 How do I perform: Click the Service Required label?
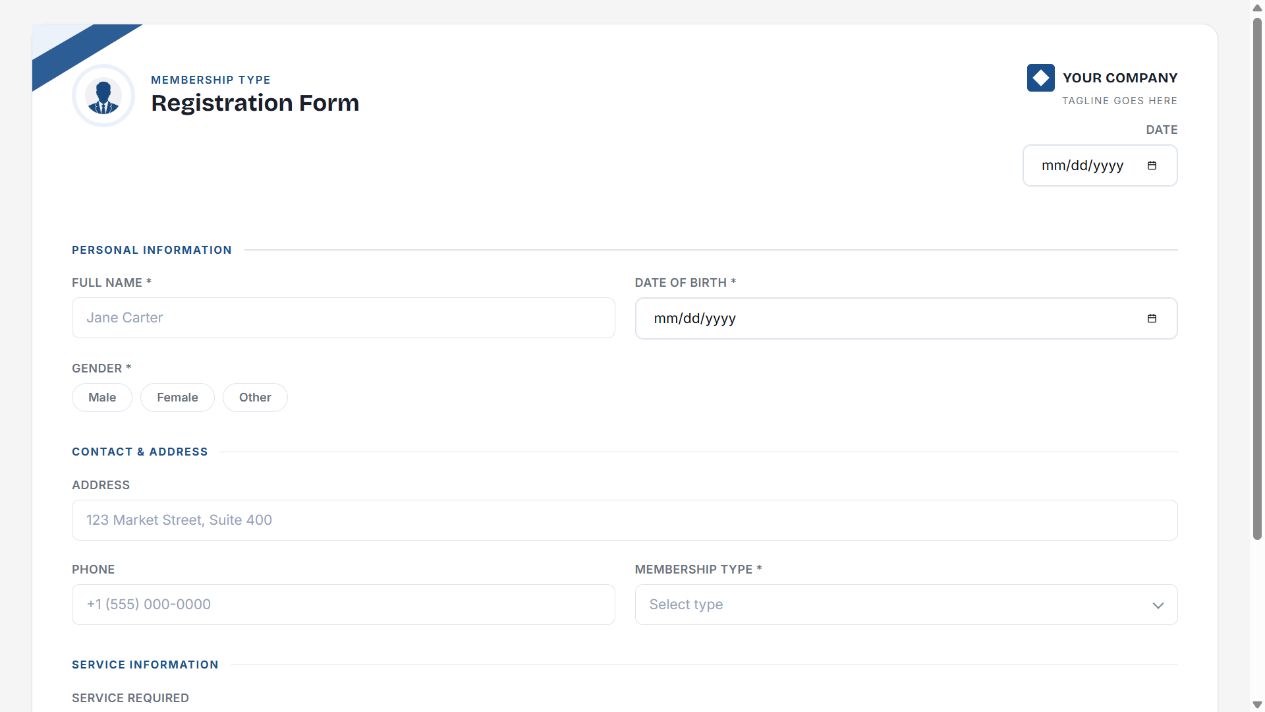click(x=130, y=698)
